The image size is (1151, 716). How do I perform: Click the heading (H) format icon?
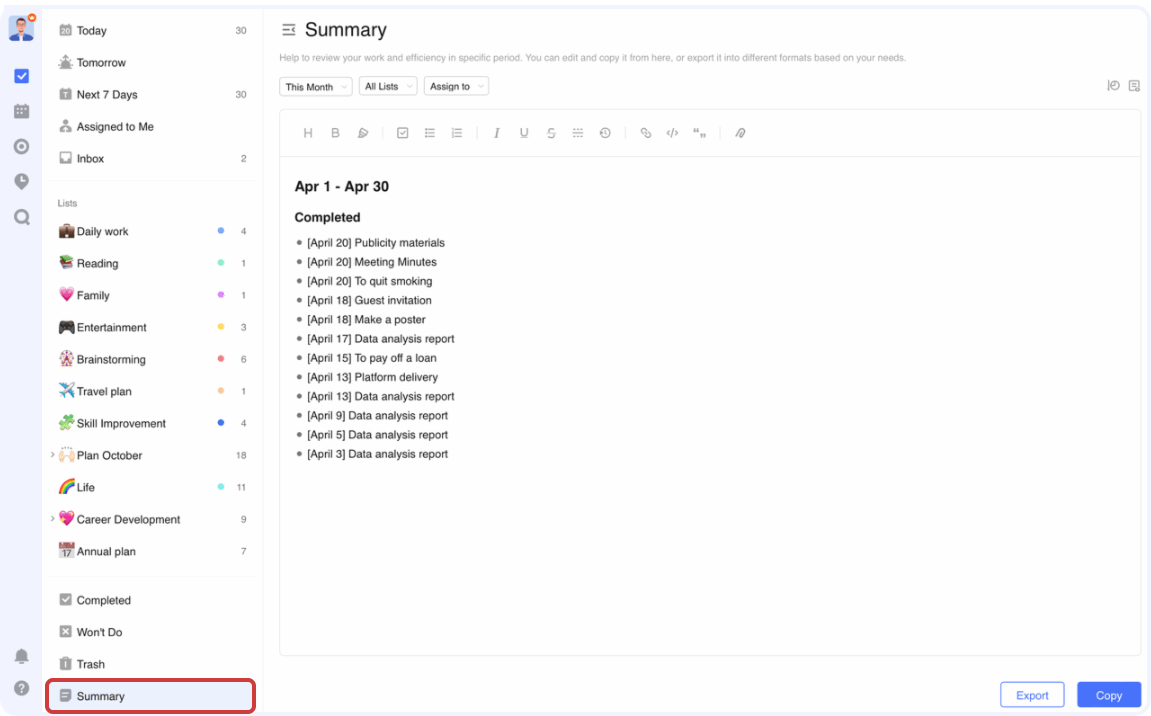308,133
